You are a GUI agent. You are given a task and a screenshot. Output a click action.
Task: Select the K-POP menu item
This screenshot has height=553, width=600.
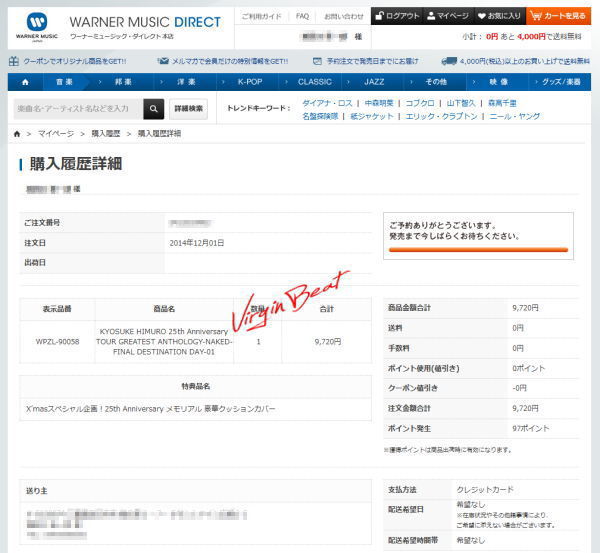250,82
